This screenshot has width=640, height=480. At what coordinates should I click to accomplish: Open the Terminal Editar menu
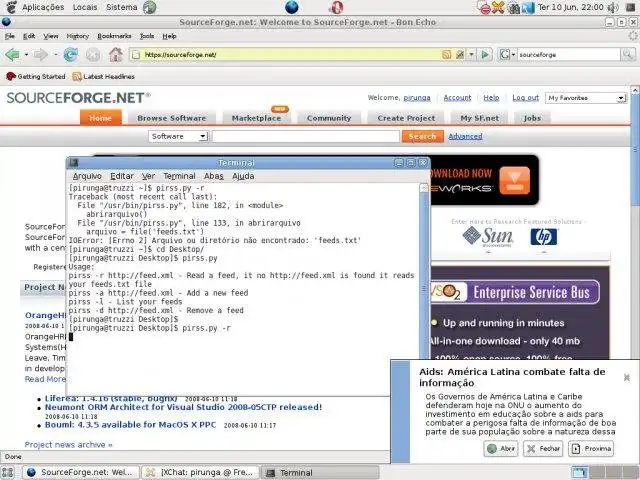click(122, 176)
